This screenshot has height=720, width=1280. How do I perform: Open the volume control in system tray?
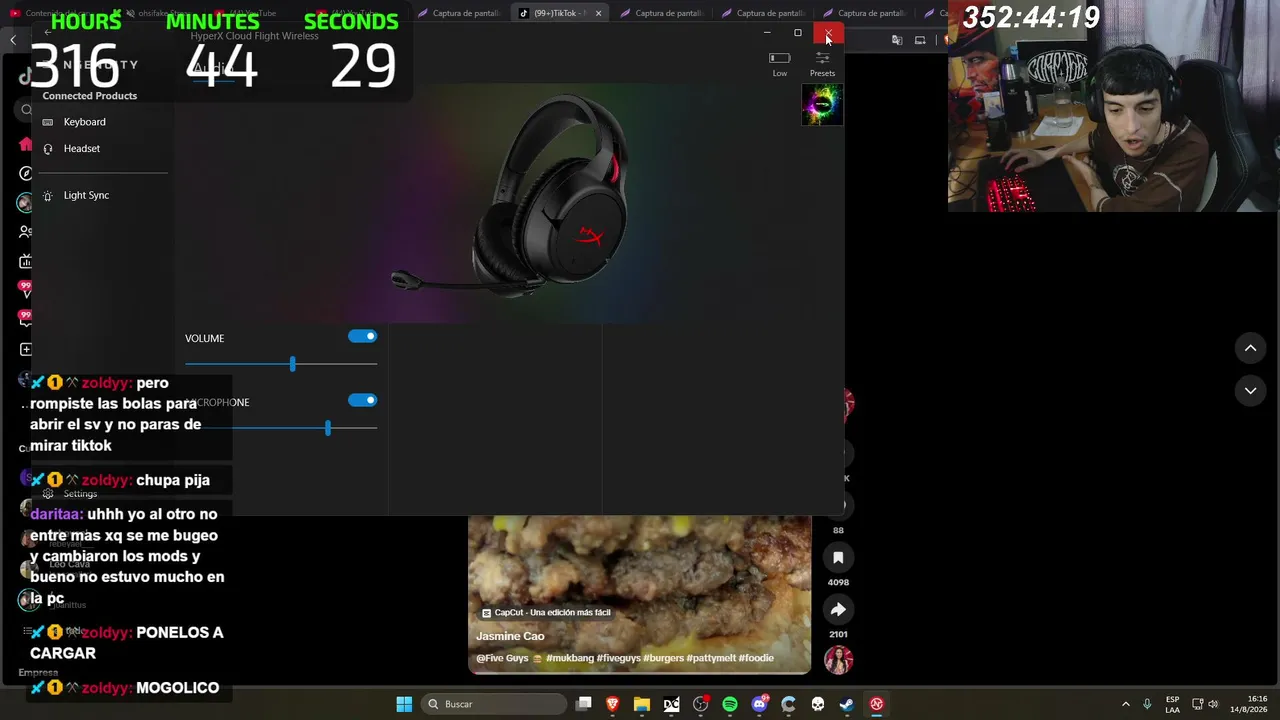tap(1213, 704)
